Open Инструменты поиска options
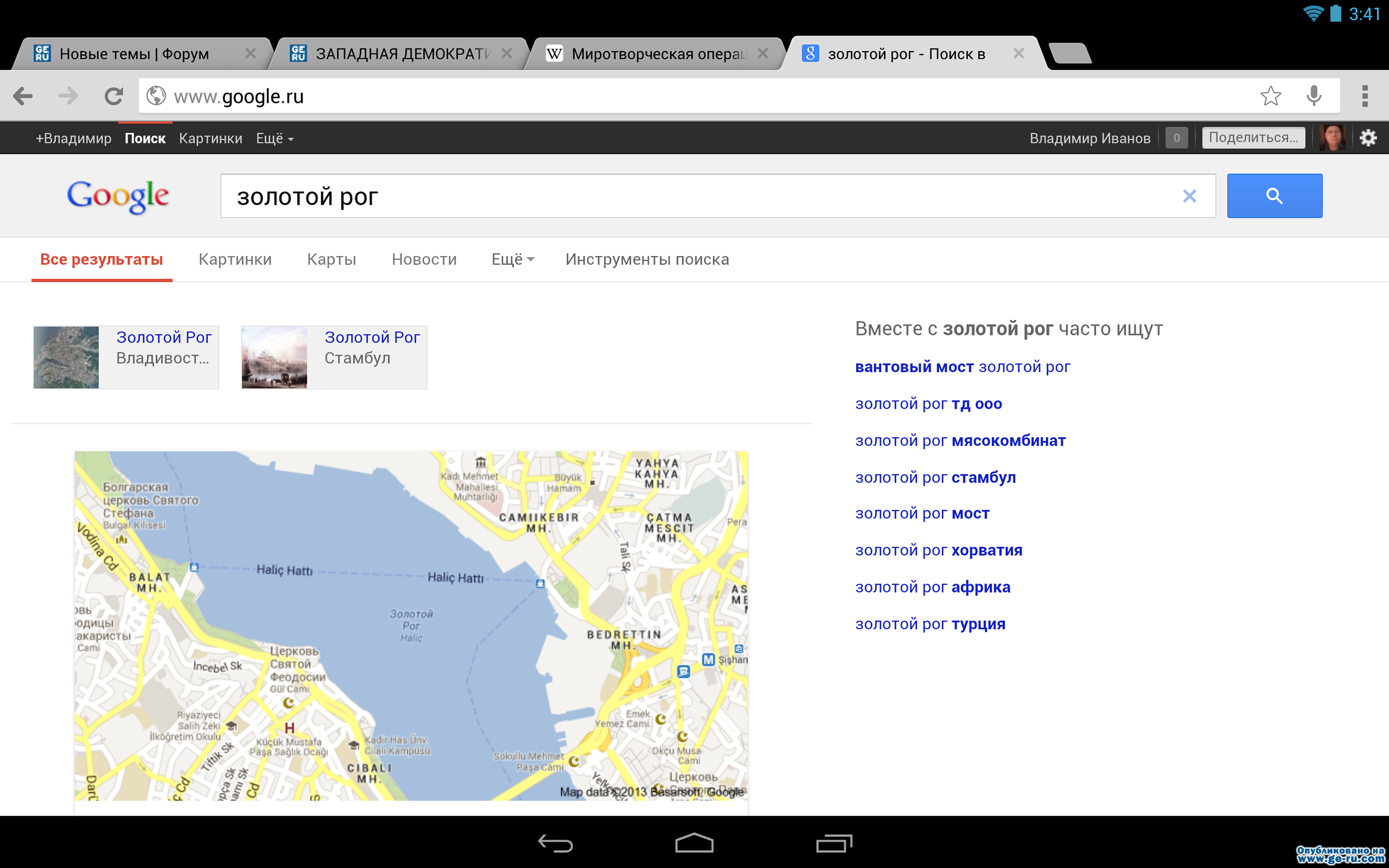 (647, 259)
